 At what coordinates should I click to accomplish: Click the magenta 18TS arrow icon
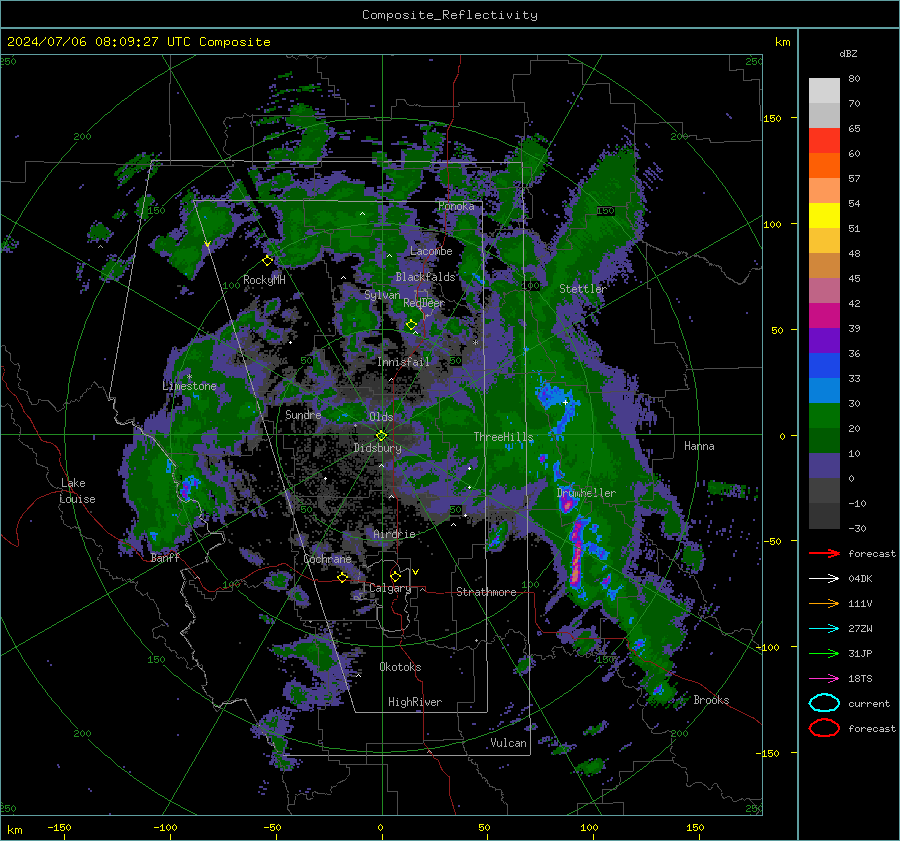[824, 679]
